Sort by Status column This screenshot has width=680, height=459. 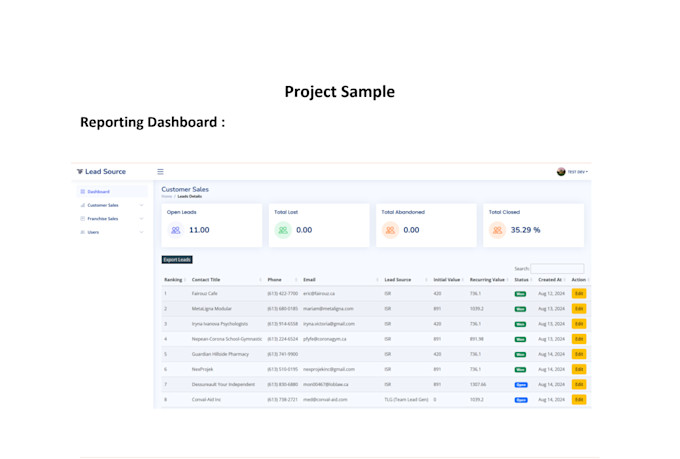click(x=523, y=280)
